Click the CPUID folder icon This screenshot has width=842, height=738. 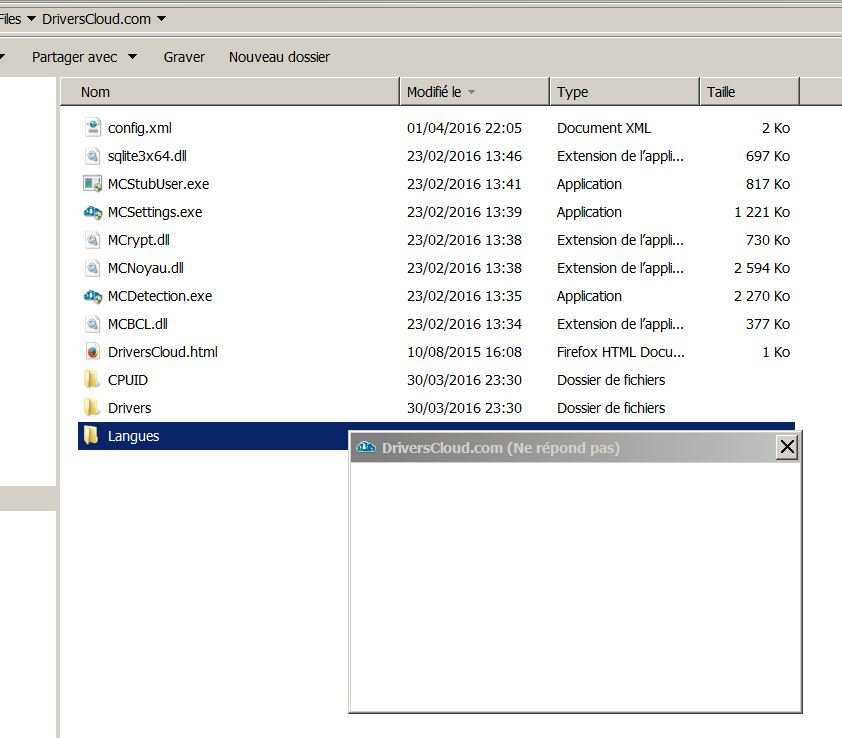92,380
